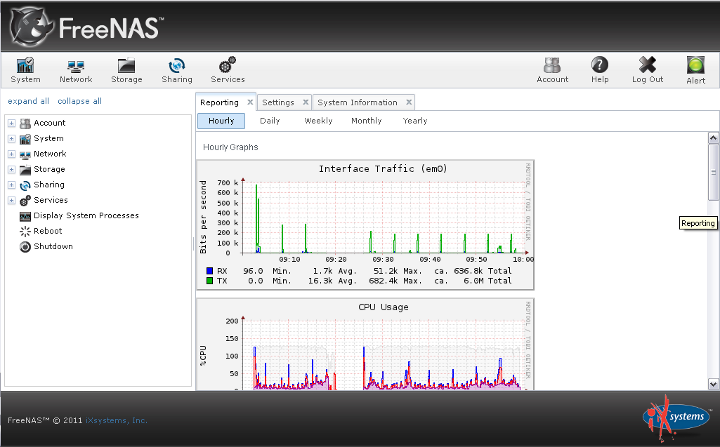720x447 pixels.
Task: Click the Account icon in tree
Action: coord(25,123)
